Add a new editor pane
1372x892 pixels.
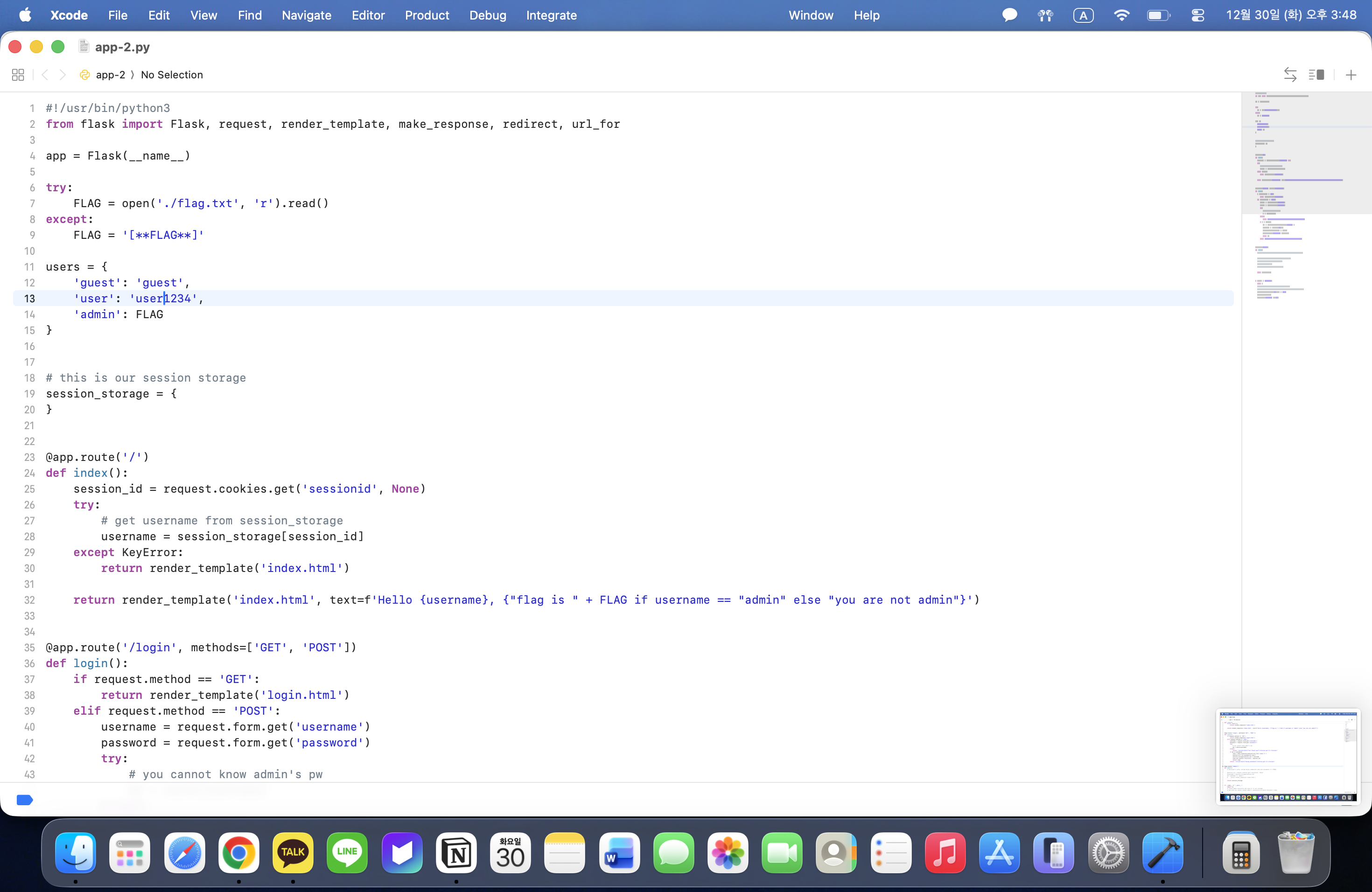pos(1351,75)
